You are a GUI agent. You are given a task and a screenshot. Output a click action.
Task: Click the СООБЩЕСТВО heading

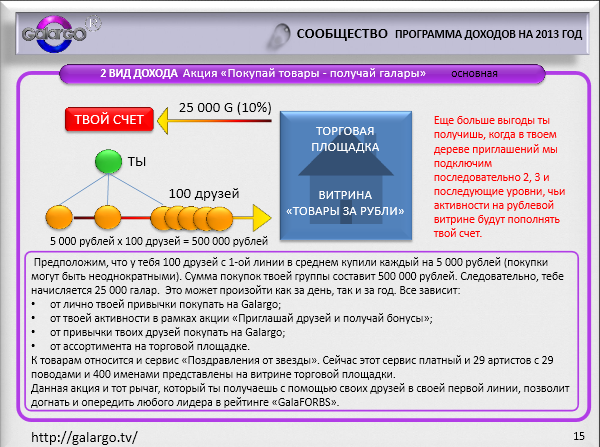tap(342, 34)
